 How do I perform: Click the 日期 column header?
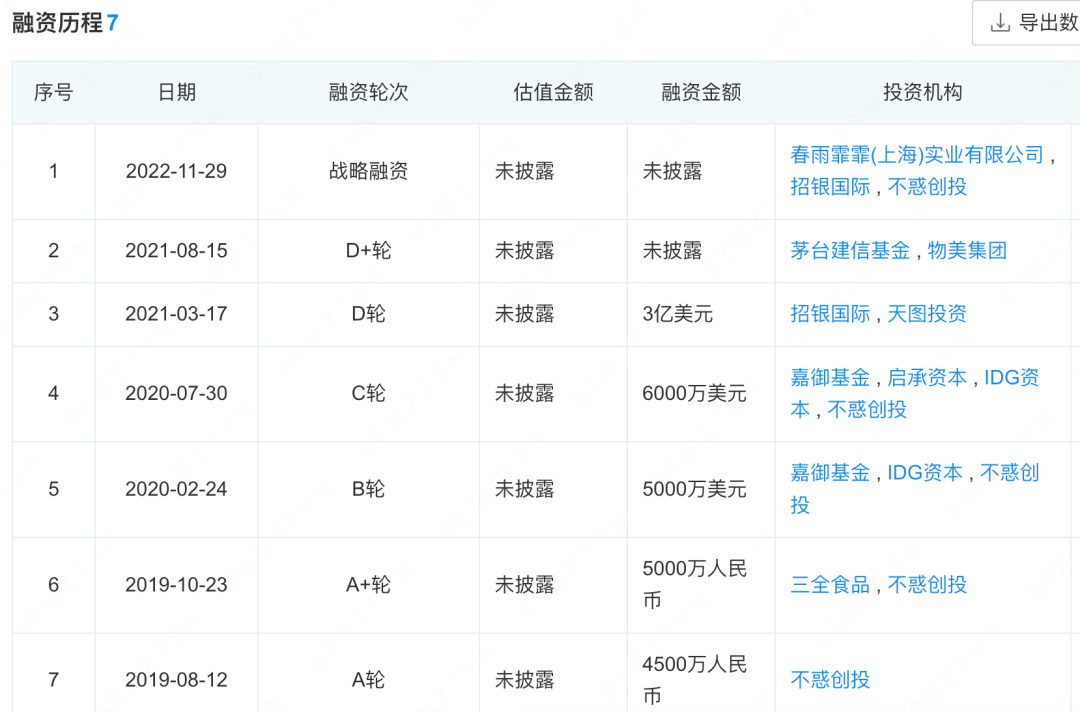(x=176, y=92)
